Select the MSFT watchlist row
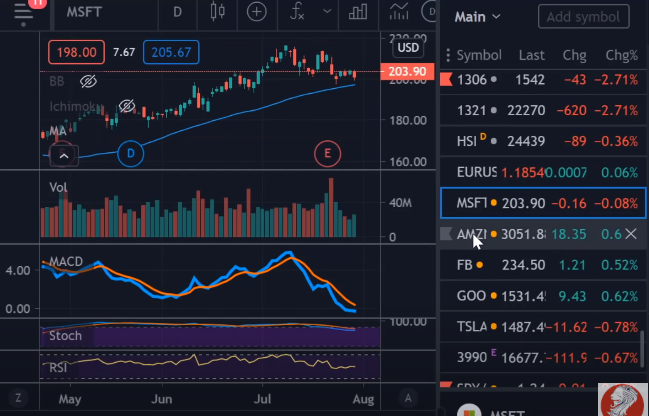This screenshot has height=416, width=649. pyautogui.click(x=543, y=203)
